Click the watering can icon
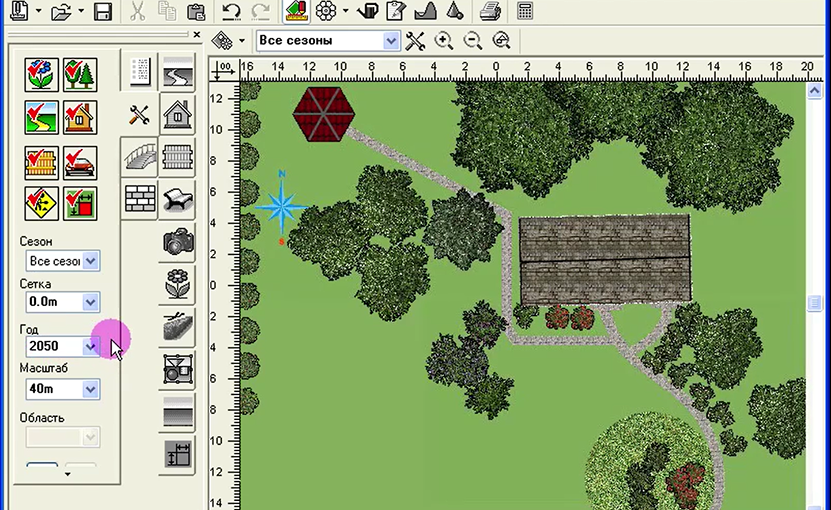The width and height of the screenshot is (831, 510). point(367,11)
